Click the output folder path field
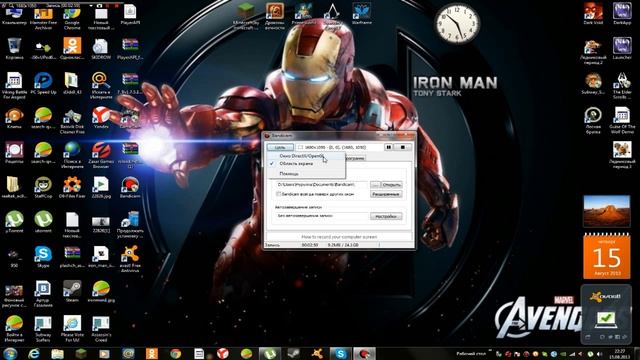This screenshot has height=360, width=640. 322,185
